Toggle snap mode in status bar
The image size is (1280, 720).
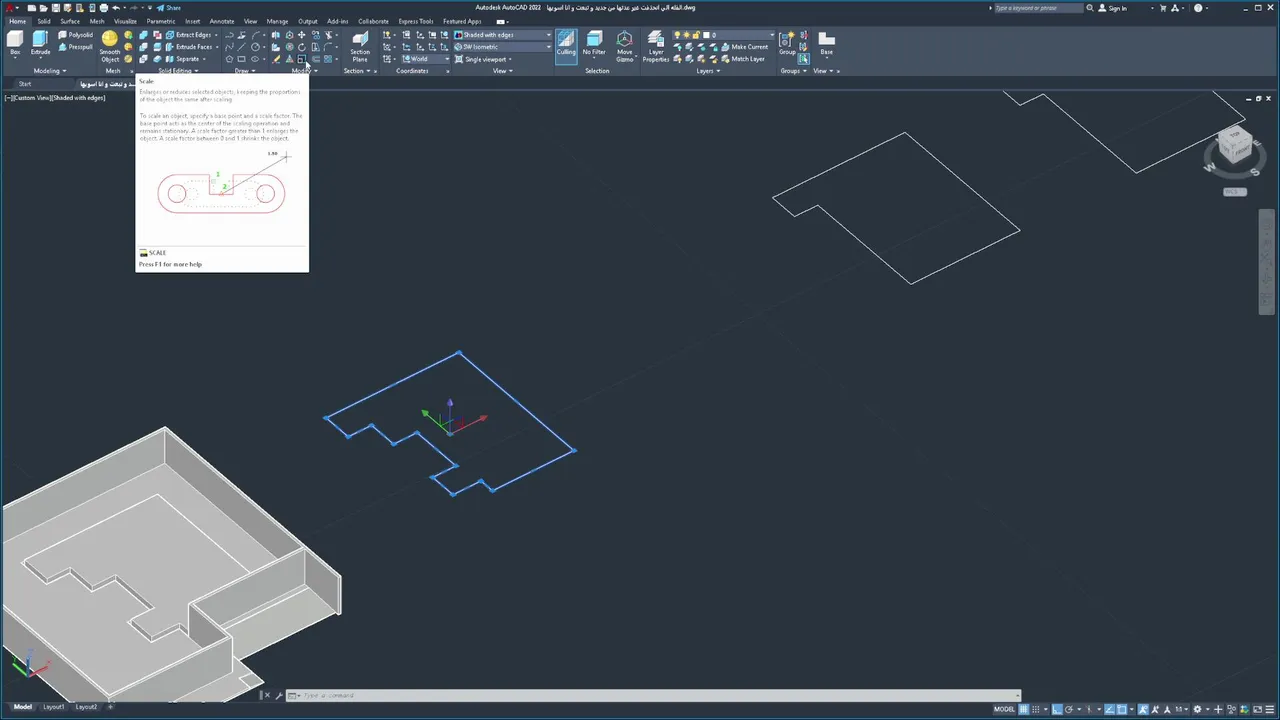[1038, 709]
